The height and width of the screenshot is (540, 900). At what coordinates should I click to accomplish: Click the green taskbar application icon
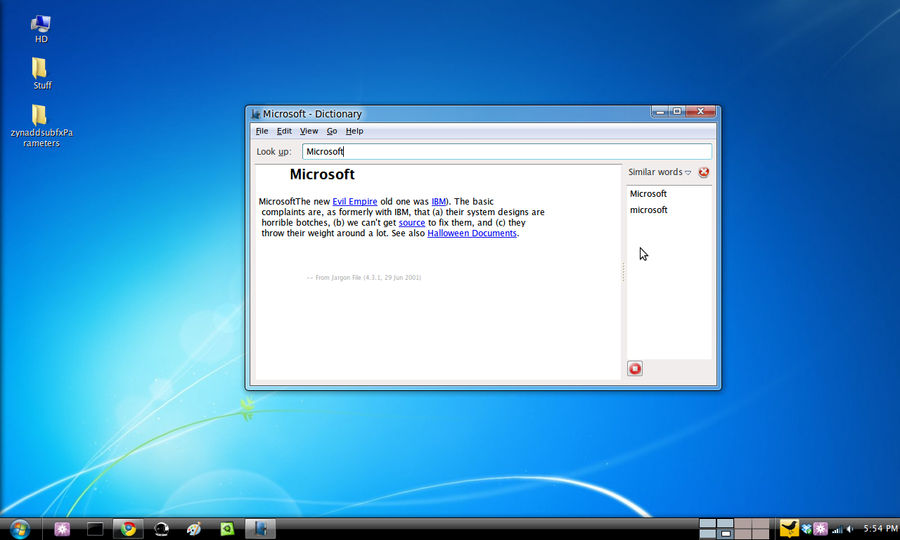(227, 529)
